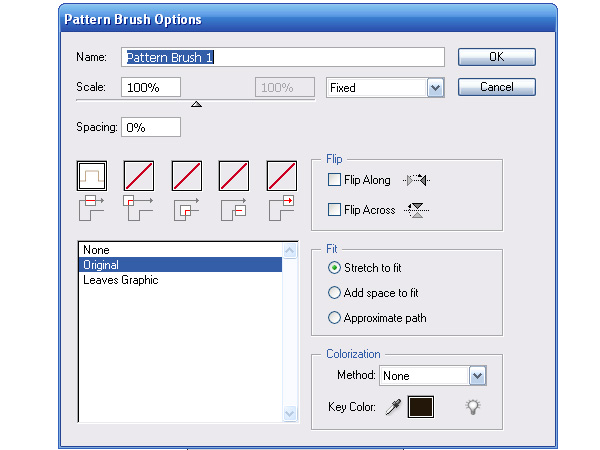Dismiss dialog with Cancel button
This screenshot has width=600, height=450.
point(497,87)
